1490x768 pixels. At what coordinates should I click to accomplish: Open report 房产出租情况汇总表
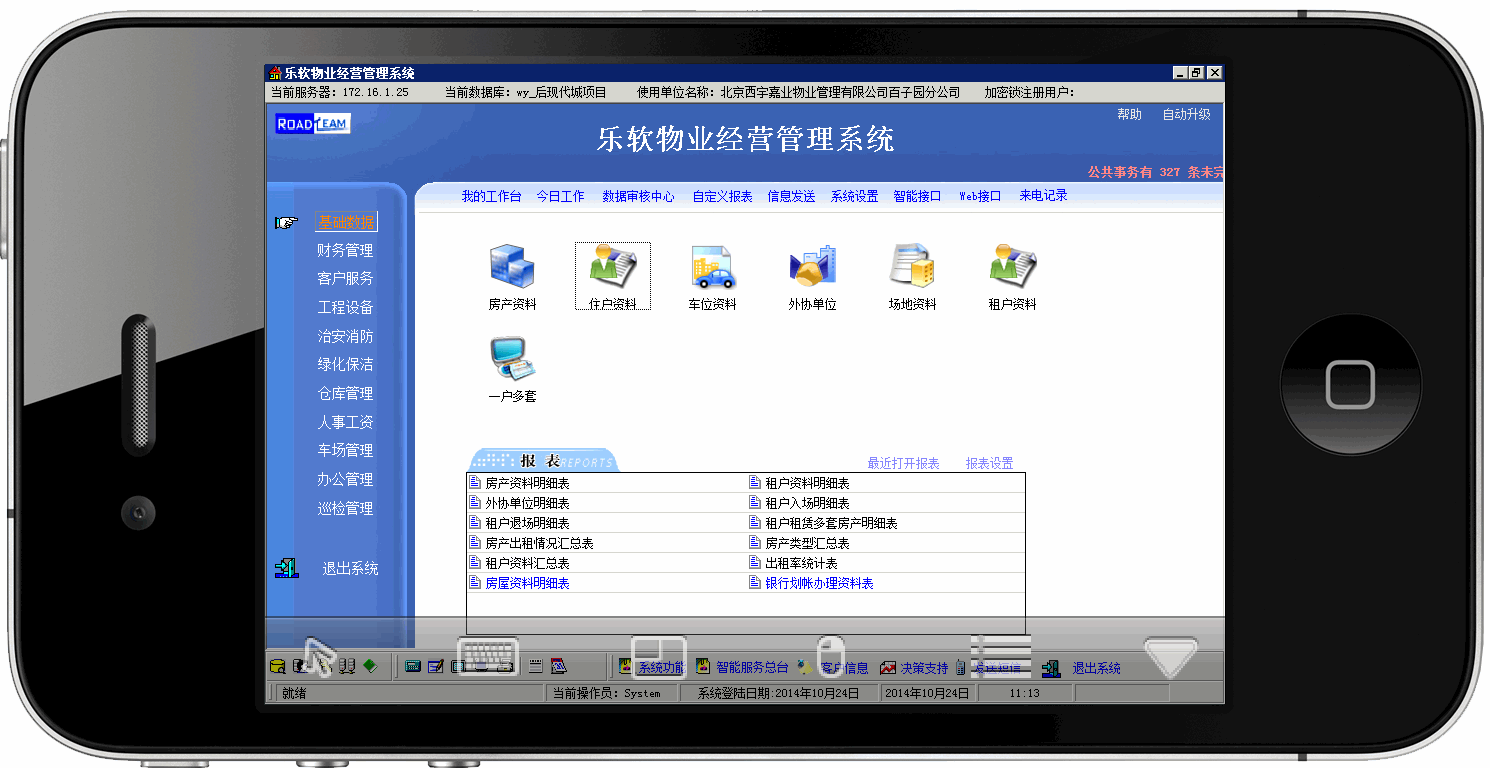539,543
